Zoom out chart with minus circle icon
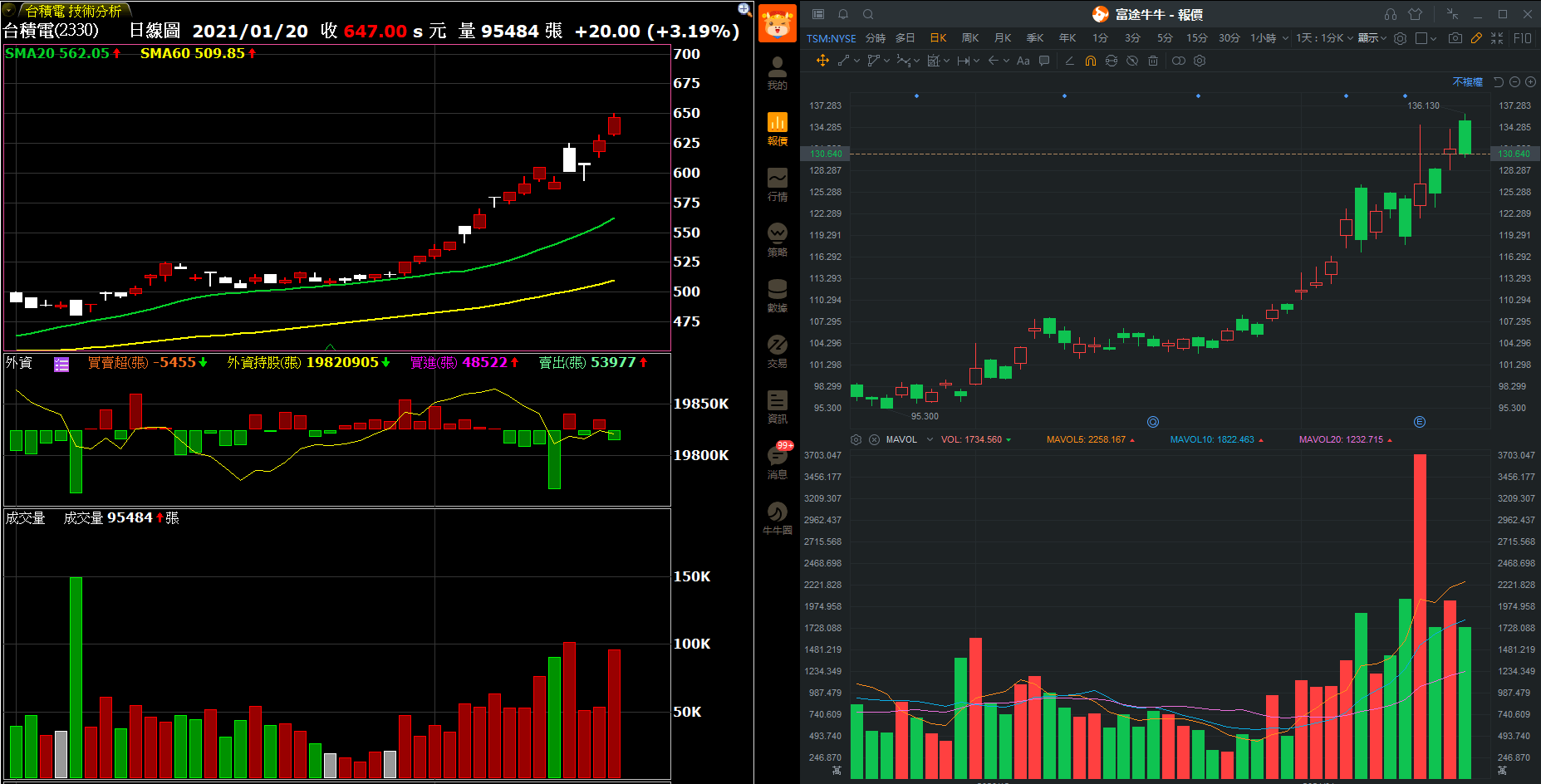 (x=1514, y=81)
